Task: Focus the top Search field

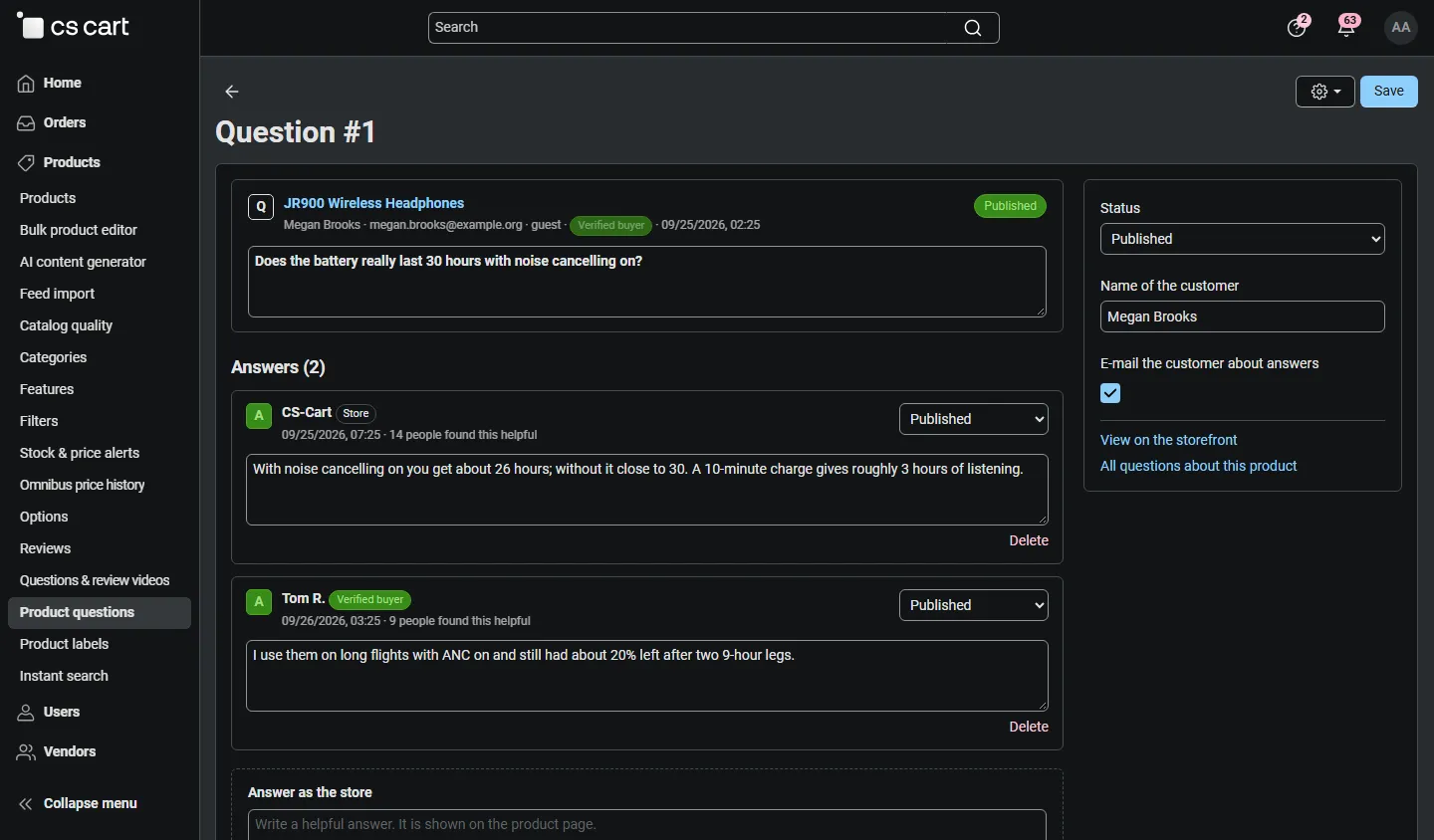Action: coord(713,28)
